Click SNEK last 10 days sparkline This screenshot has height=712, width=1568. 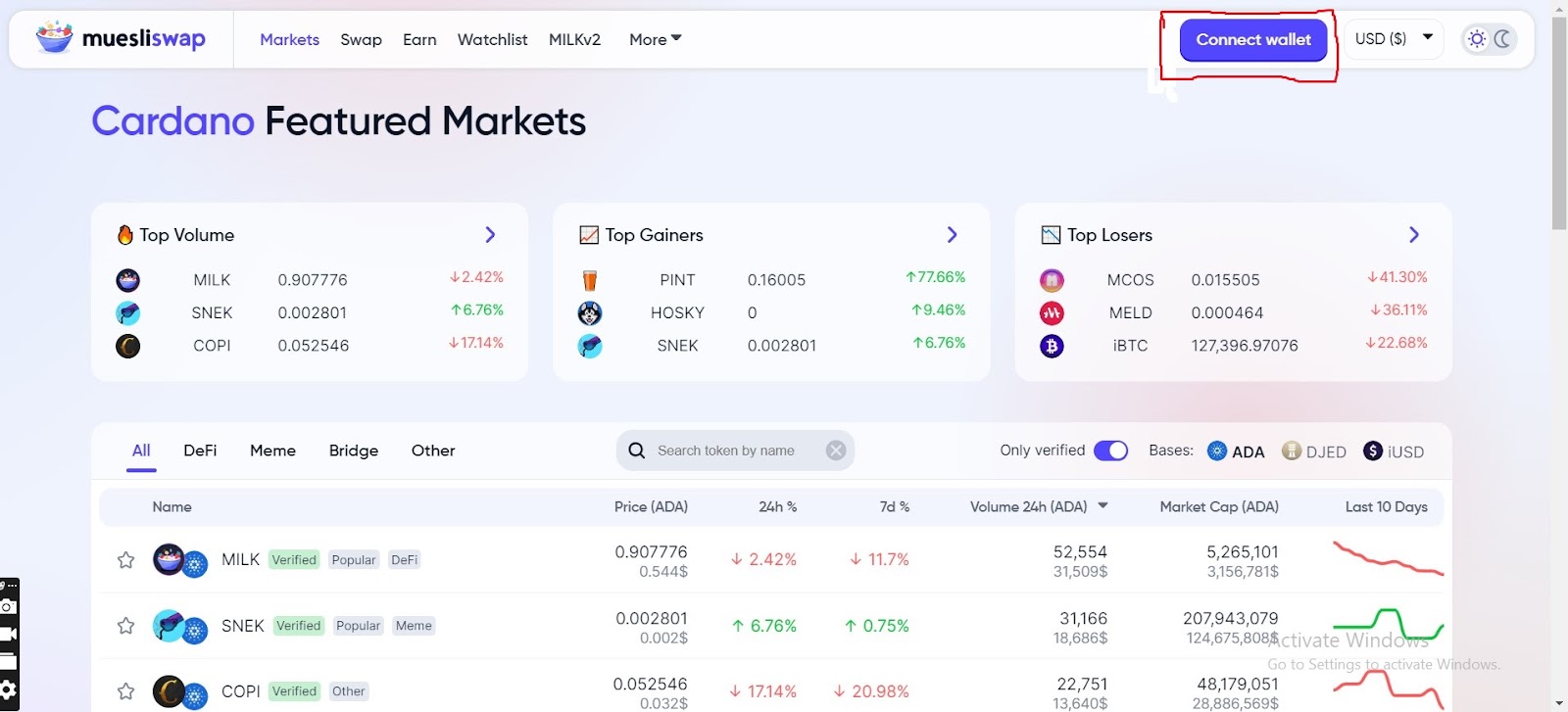(1388, 624)
